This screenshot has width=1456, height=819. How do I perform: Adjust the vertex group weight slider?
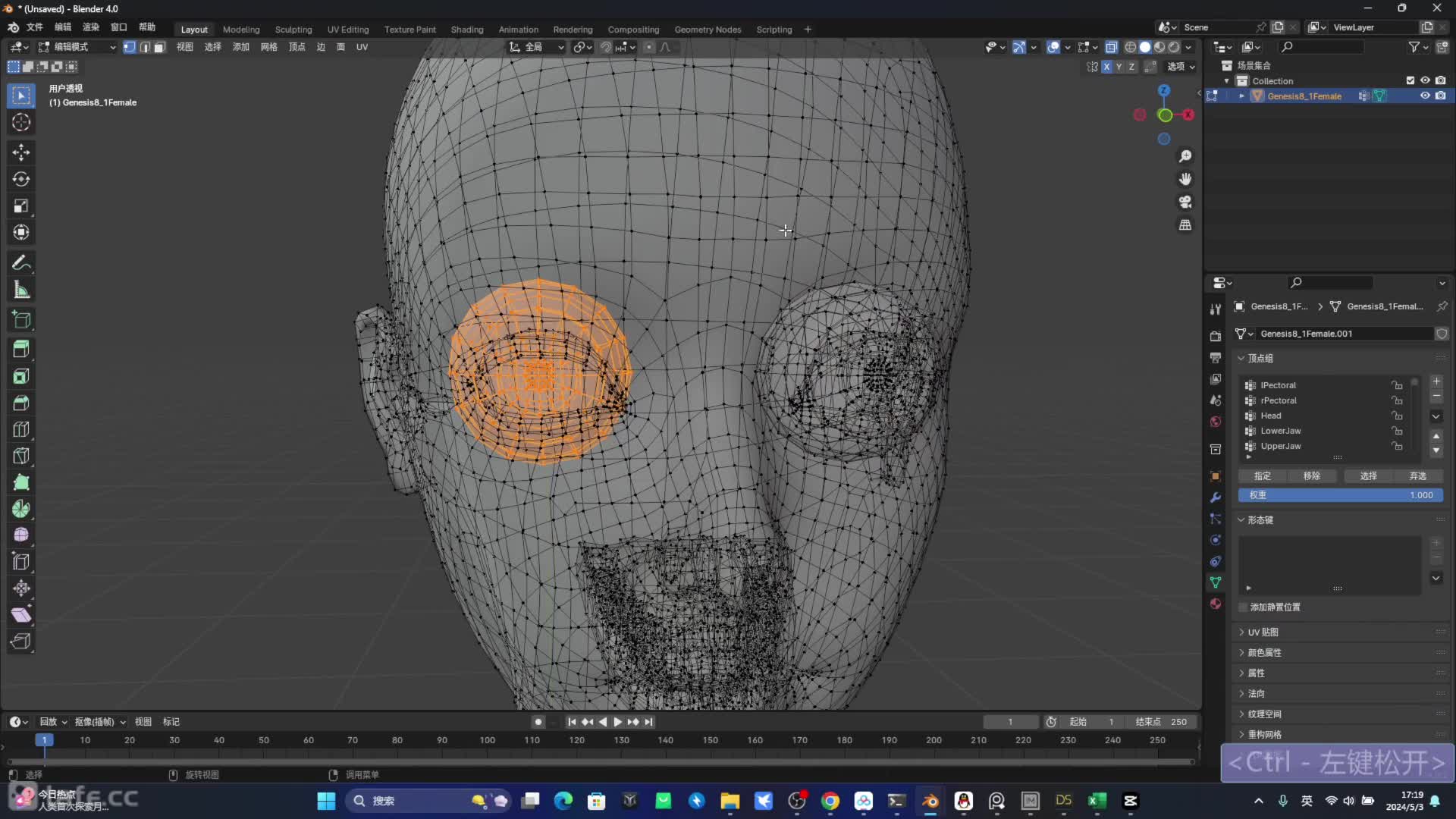click(1340, 495)
